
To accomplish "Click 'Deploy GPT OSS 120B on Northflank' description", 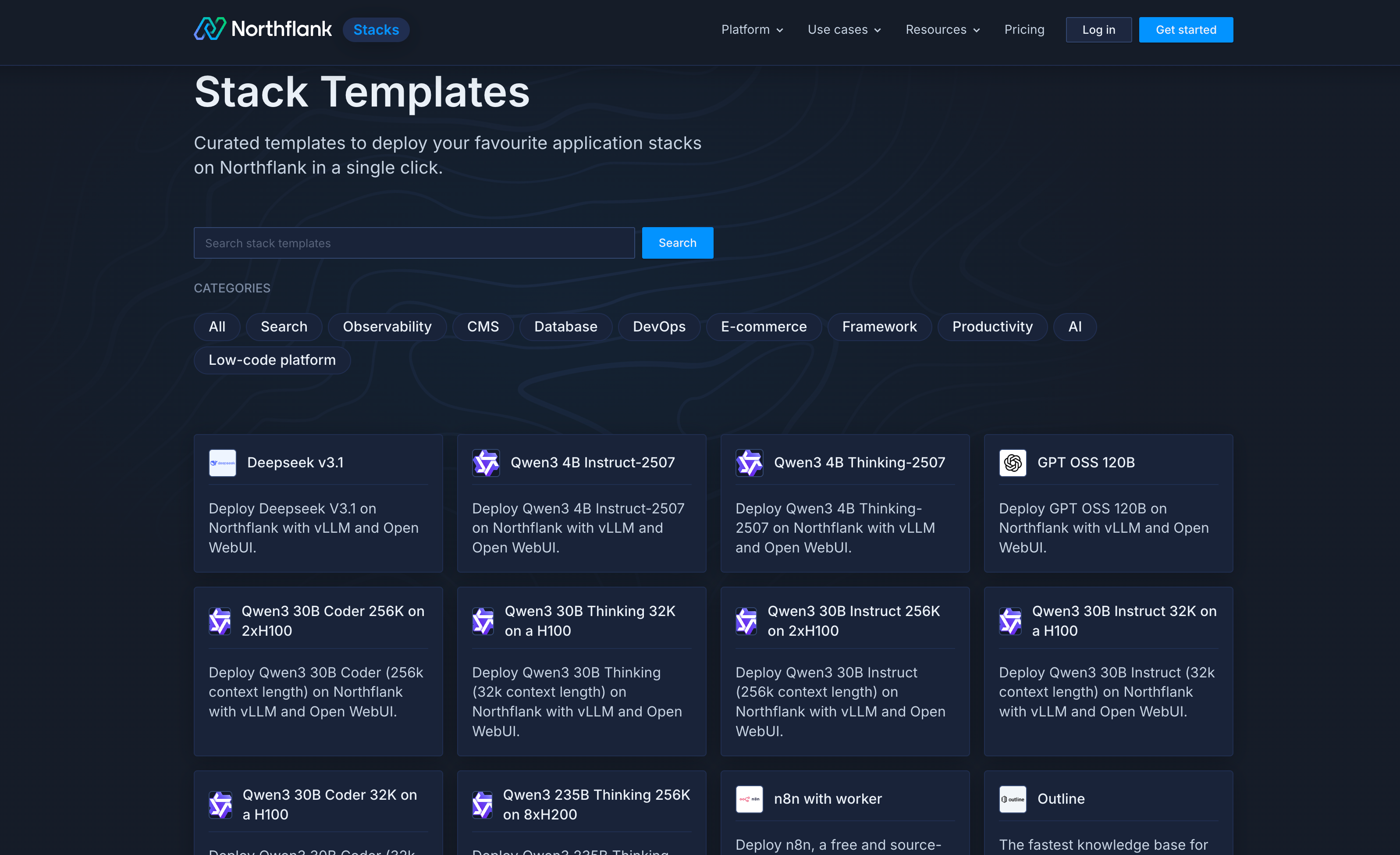I will 1104,528.
